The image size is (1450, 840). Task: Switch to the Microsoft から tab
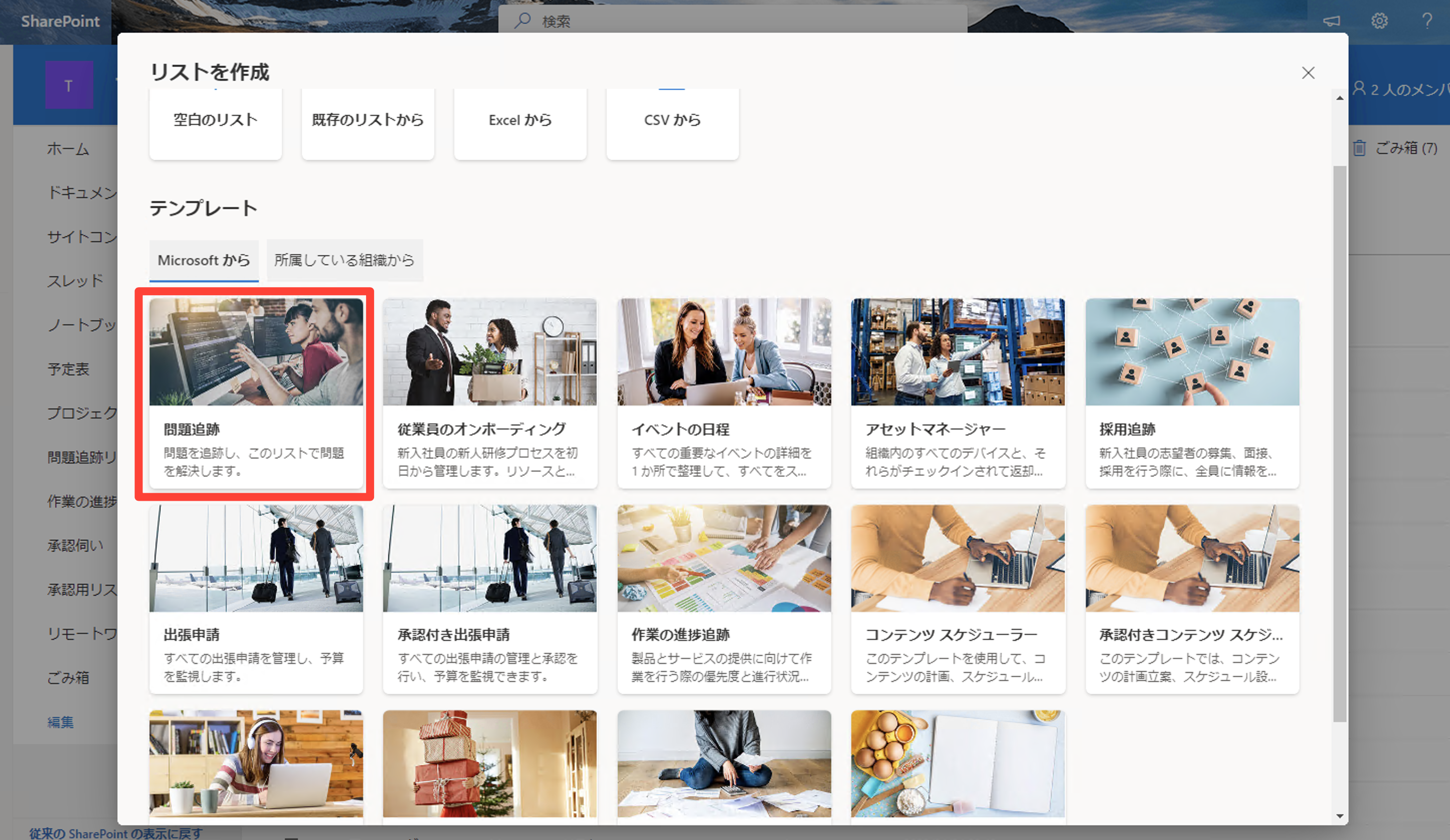(x=204, y=261)
